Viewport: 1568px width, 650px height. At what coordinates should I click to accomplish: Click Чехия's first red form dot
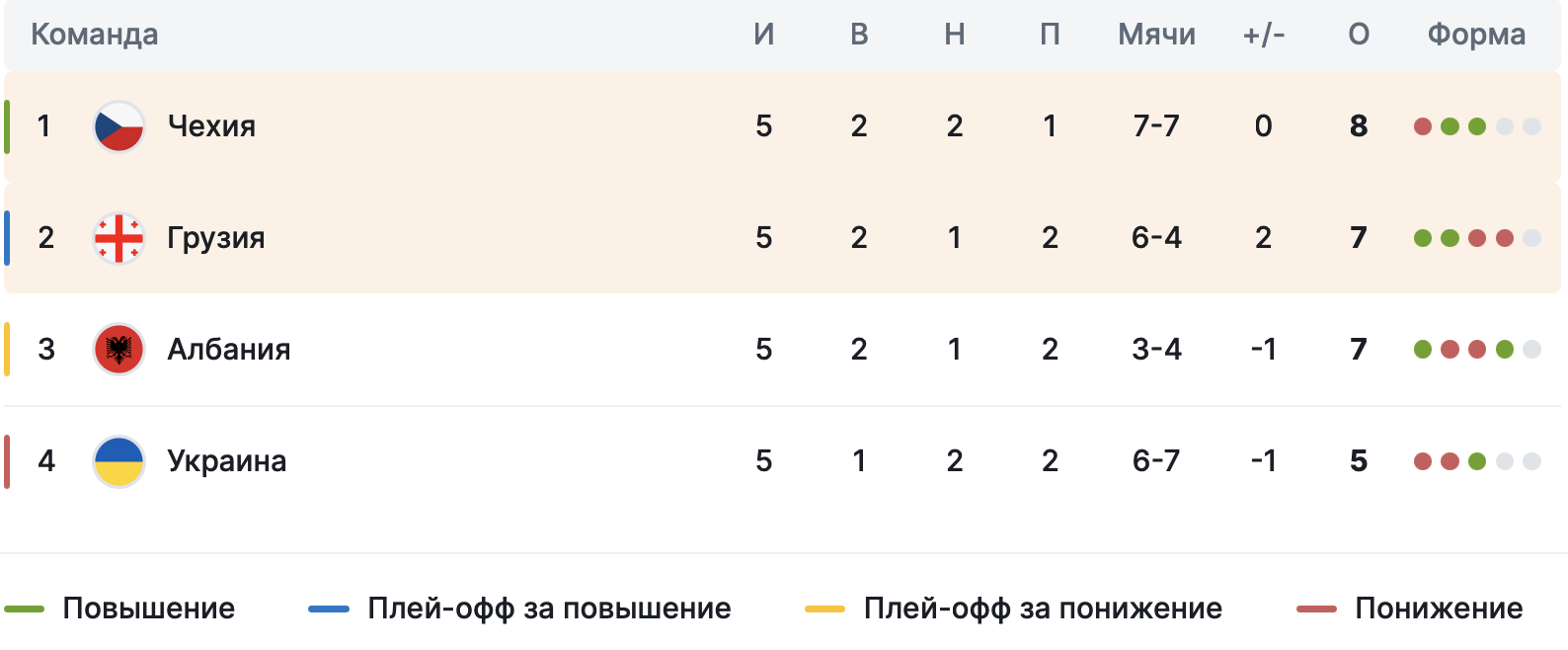[x=1423, y=126]
